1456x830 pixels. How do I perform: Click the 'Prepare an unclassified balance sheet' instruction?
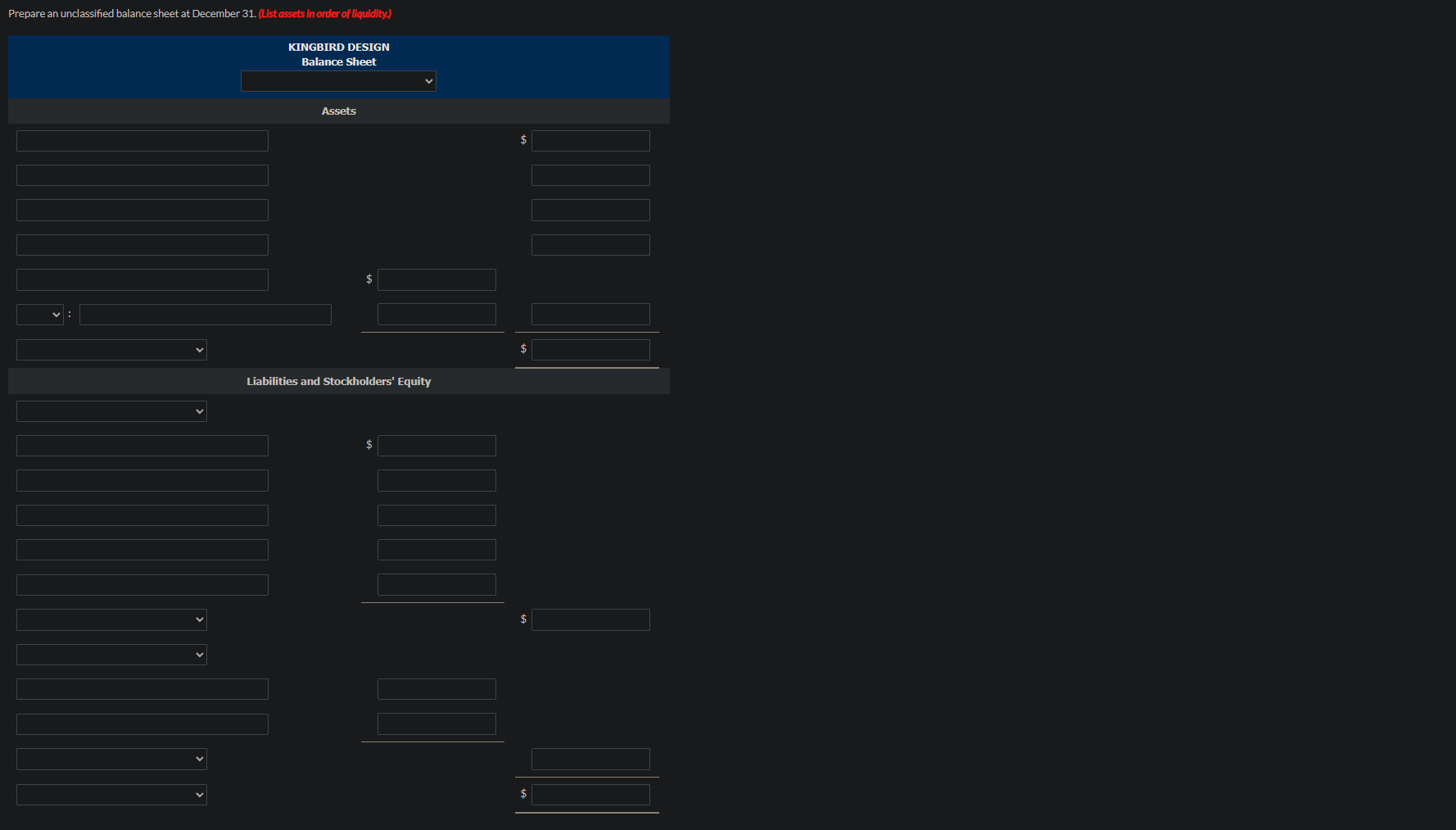point(132,14)
